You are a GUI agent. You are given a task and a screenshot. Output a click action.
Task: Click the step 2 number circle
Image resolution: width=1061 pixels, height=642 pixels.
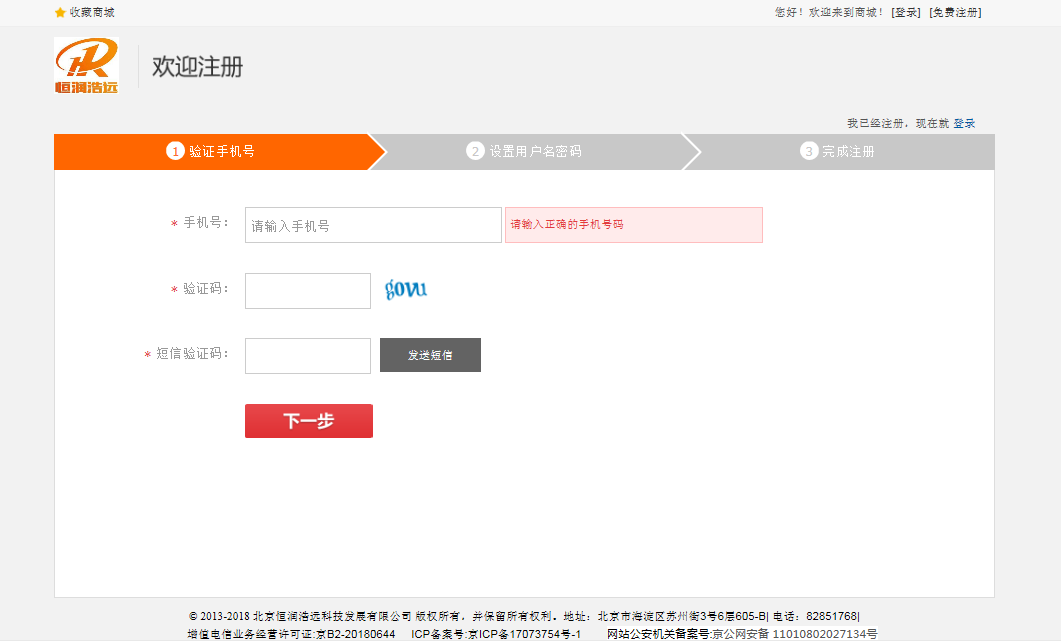475,151
